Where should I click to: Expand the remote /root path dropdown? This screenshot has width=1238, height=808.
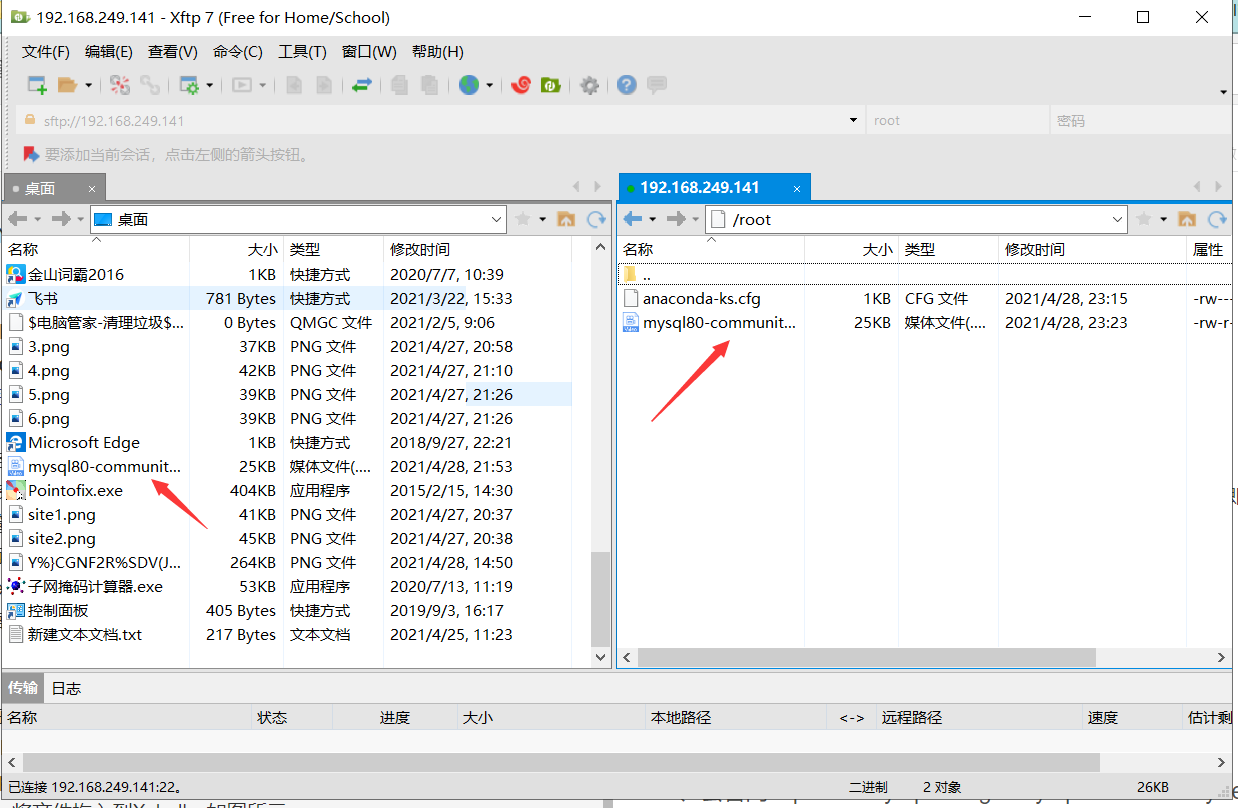pos(1119,219)
